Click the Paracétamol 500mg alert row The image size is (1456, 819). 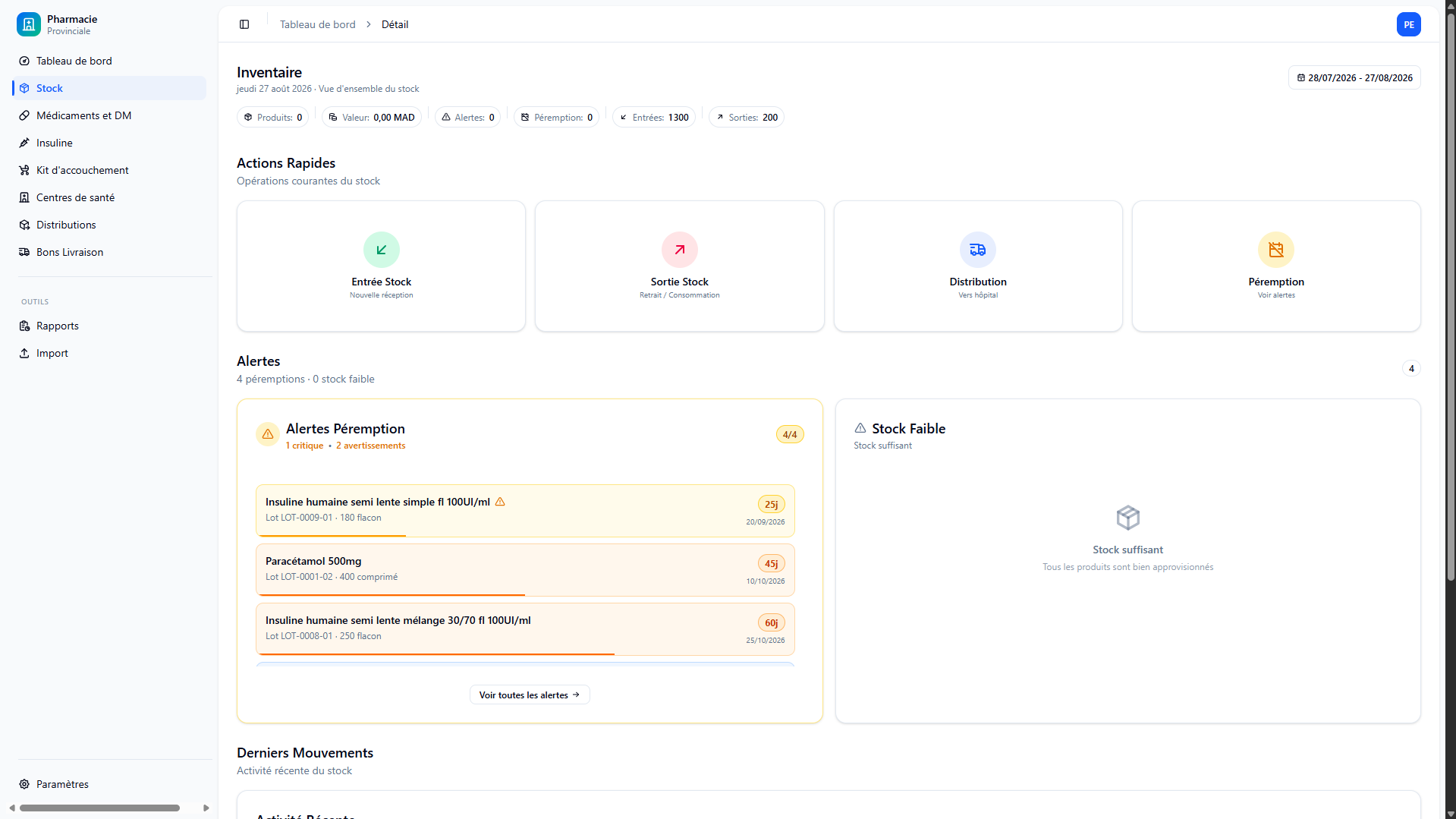525,570
